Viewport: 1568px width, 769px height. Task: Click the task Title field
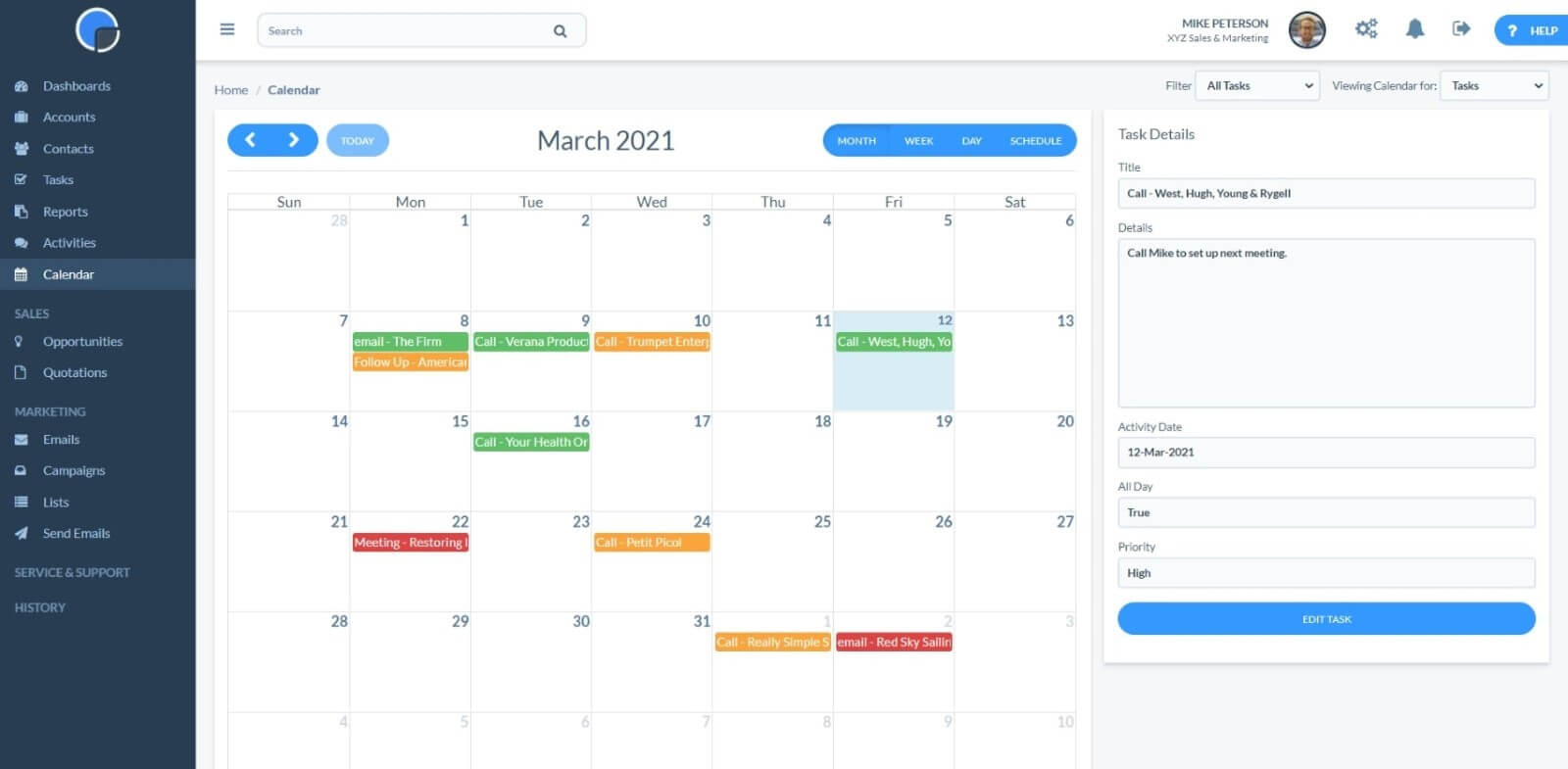1326,193
